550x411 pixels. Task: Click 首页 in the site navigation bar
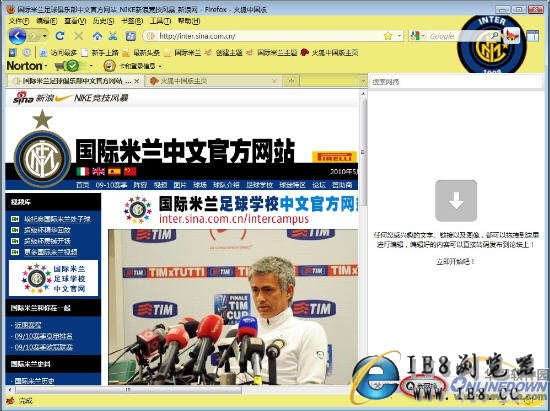coord(83,185)
